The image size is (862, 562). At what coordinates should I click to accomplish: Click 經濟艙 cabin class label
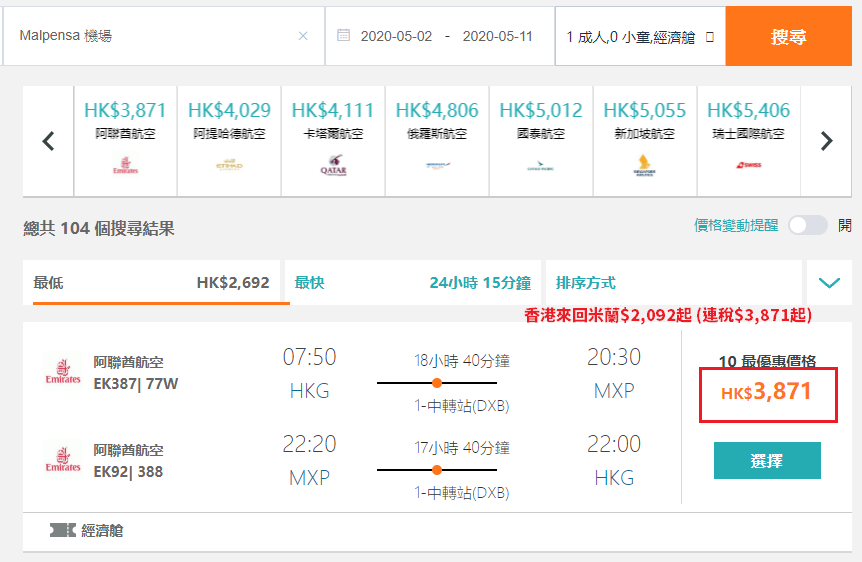[x=102, y=531]
